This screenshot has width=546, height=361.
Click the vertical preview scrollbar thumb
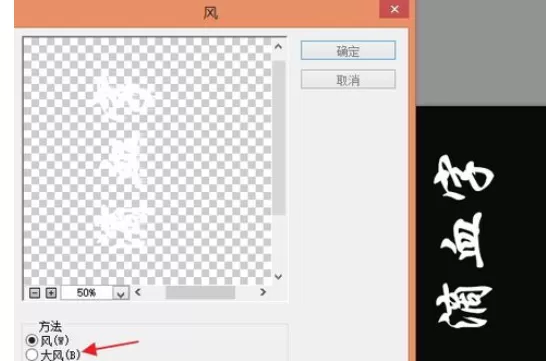click(x=279, y=138)
